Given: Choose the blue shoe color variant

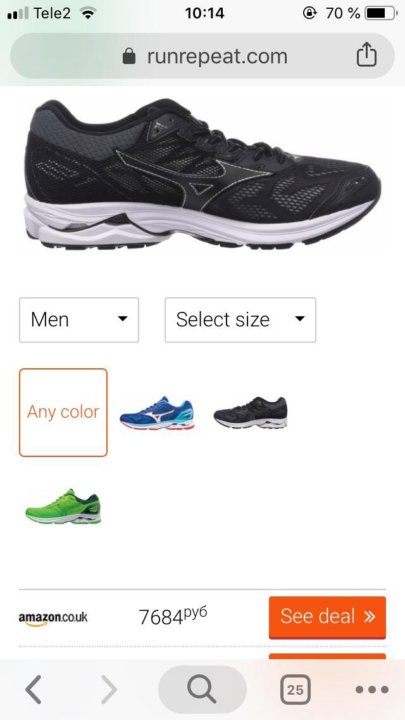Looking at the screenshot, I should tap(157, 413).
